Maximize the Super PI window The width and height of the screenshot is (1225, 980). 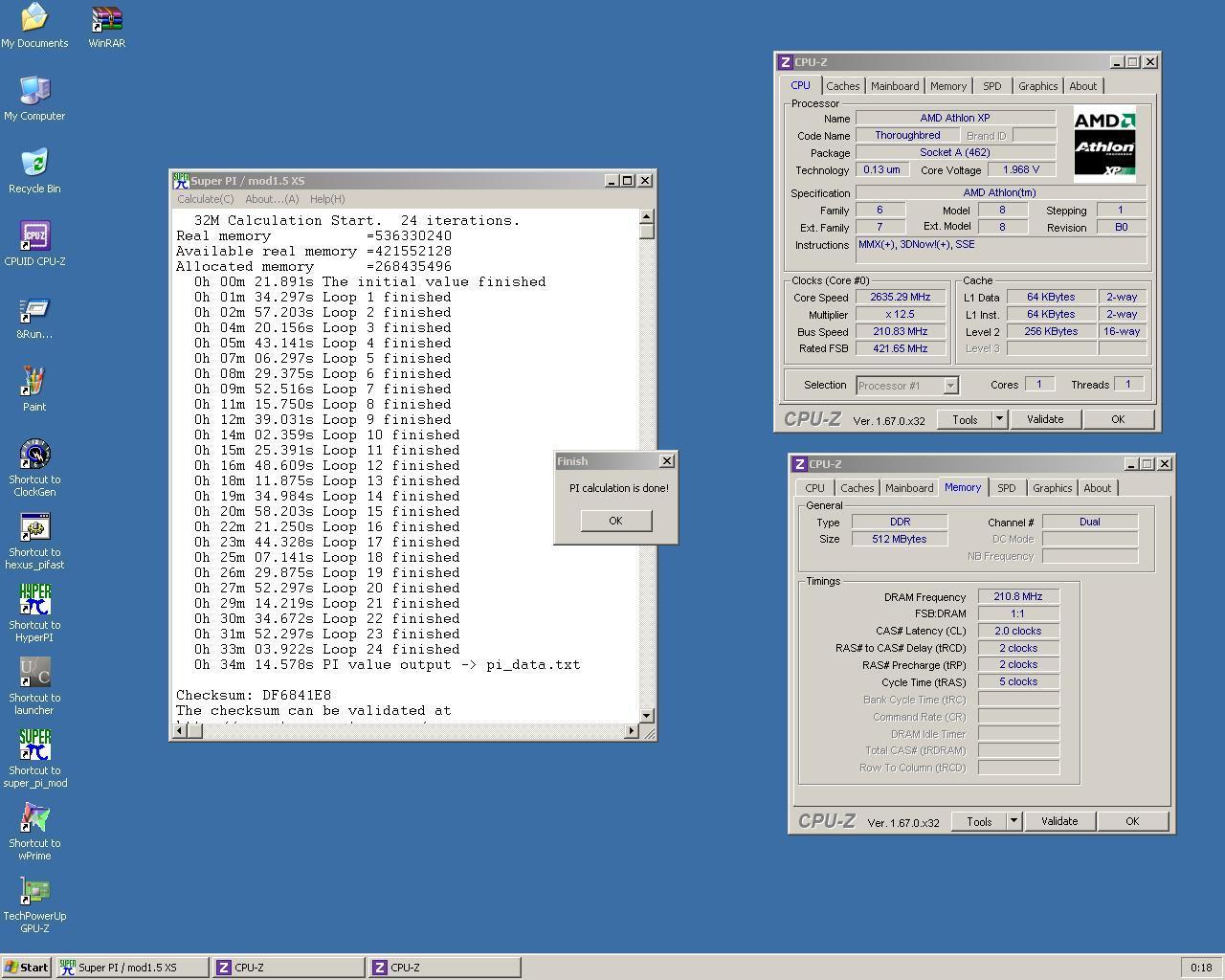click(628, 181)
